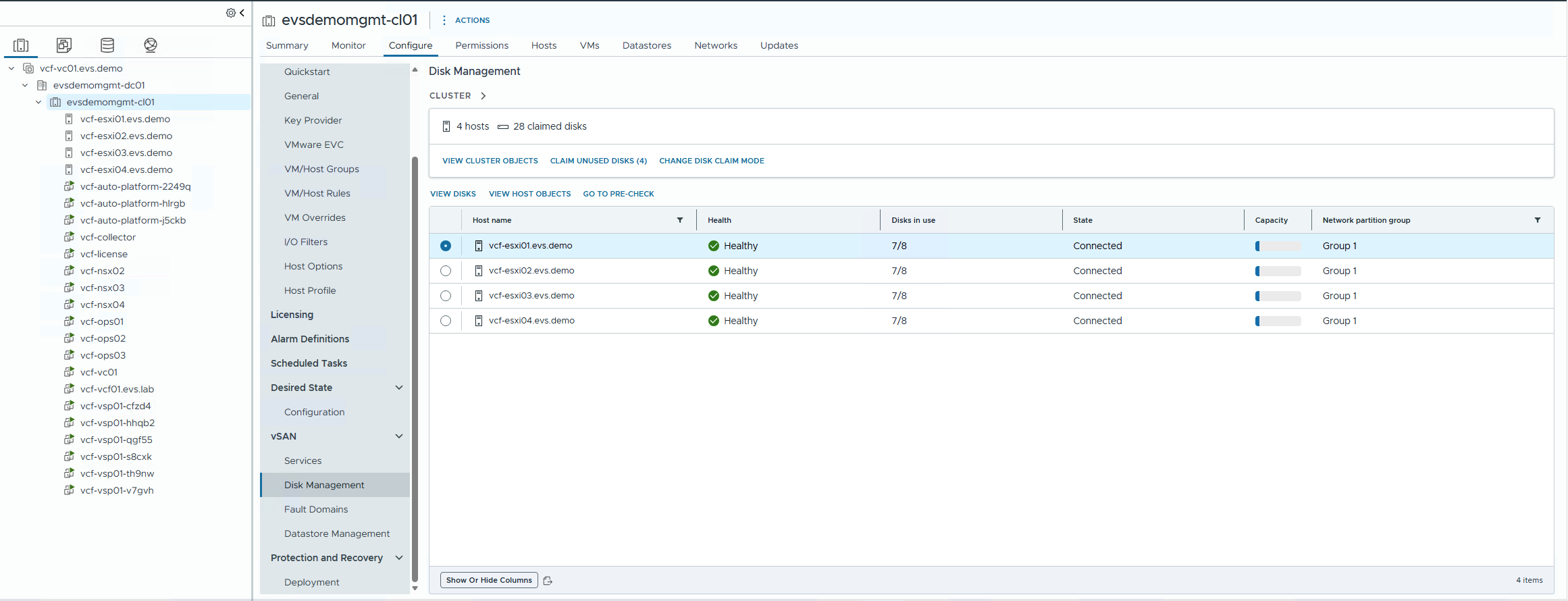The height and width of the screenshot is (601, 1568).
Task: Collapse the vcf-vc01.evs.demo tree node
Action: tap(11, 68)
